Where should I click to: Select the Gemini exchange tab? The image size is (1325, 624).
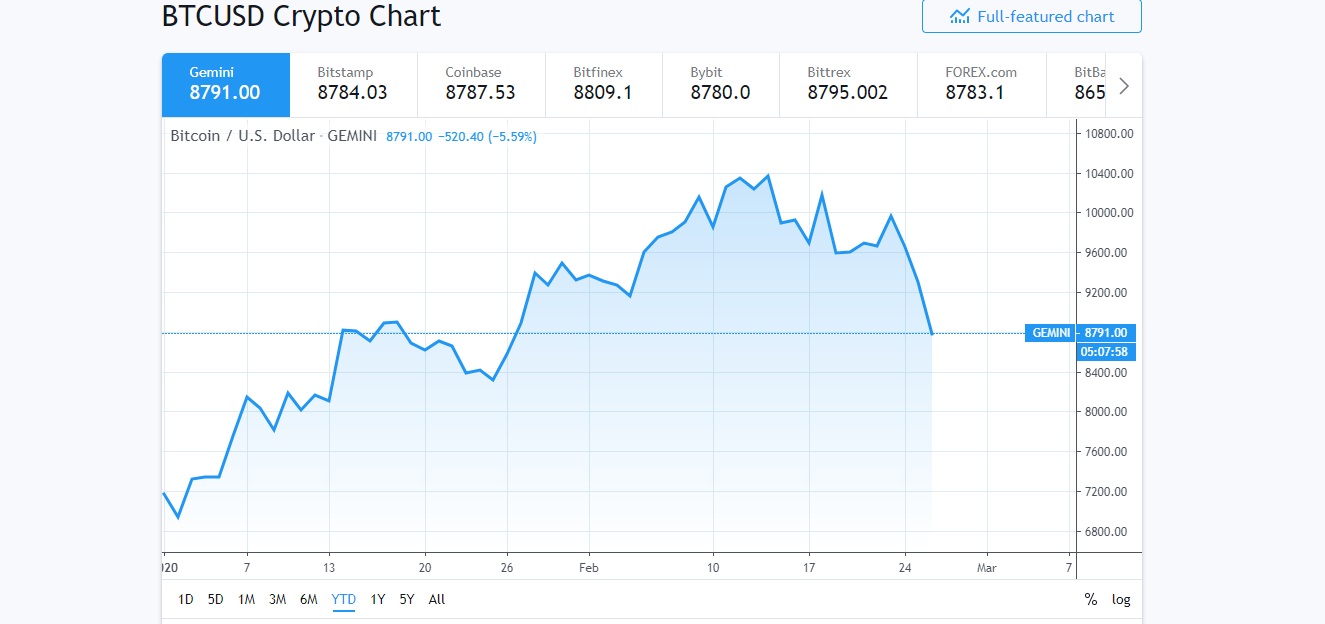pyautogui.click(x=225, y=85)
